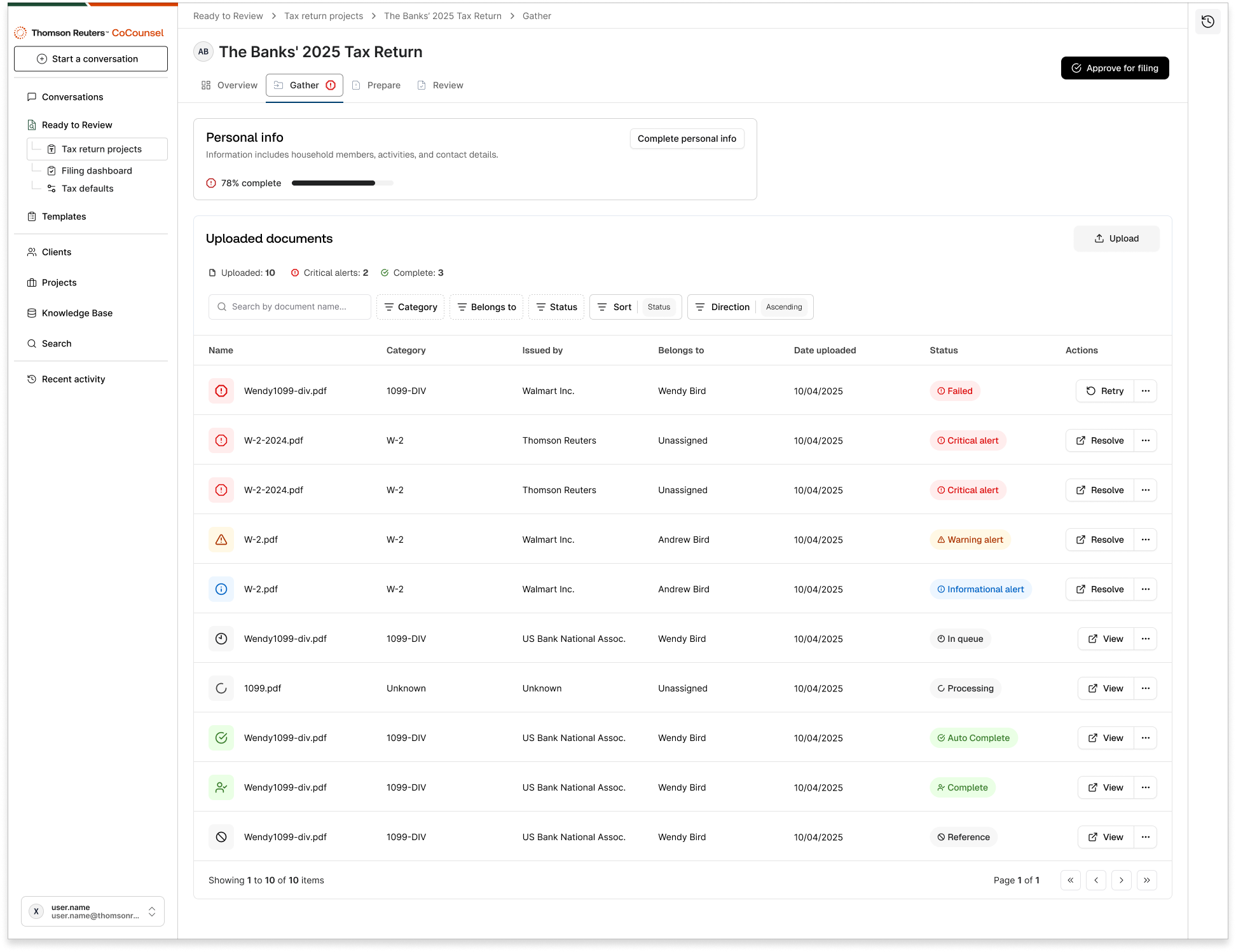Open the Filing dashboard
This screenshot has height=952, width=1236.
(96, 170)
